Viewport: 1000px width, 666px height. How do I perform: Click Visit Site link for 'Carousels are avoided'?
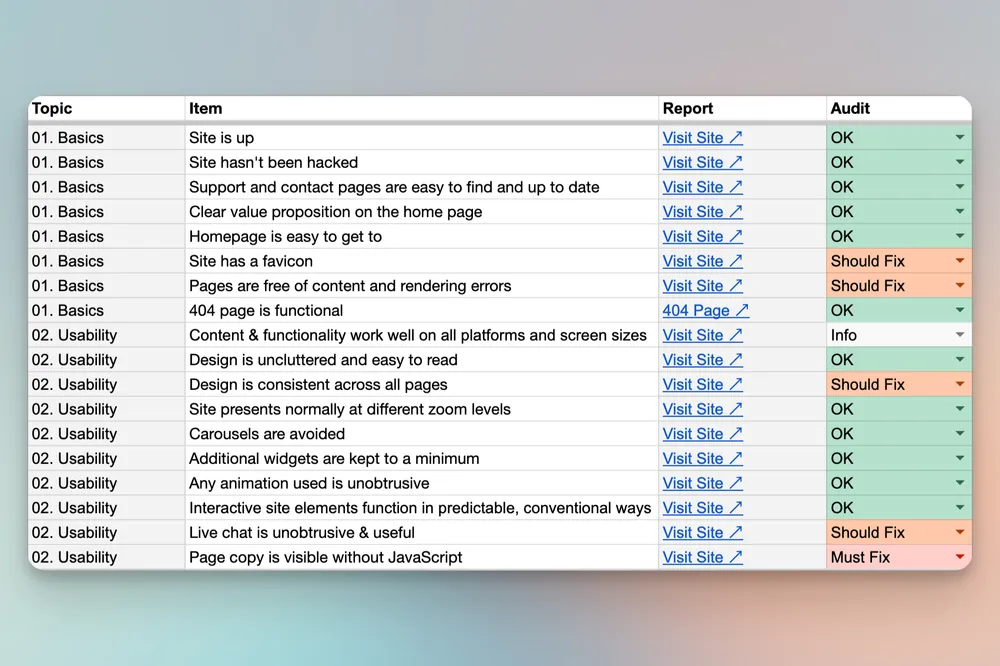click(x=702, y=434)
